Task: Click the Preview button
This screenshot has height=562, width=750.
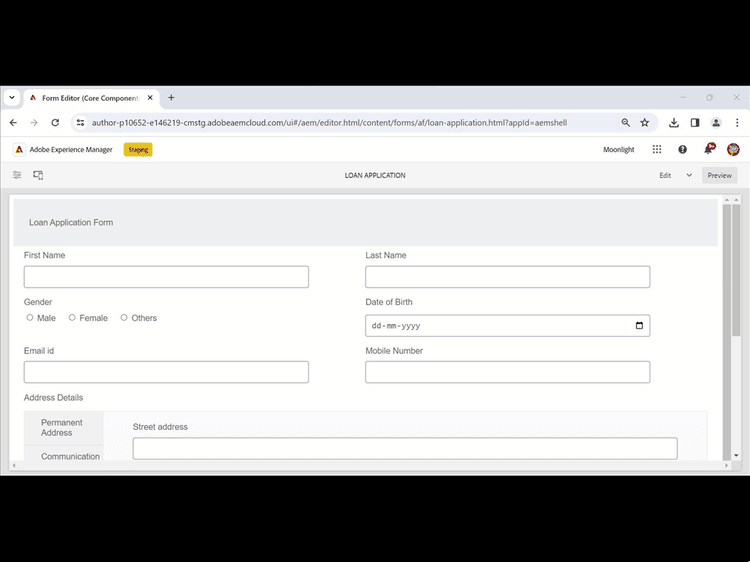Action: [719, 176]
